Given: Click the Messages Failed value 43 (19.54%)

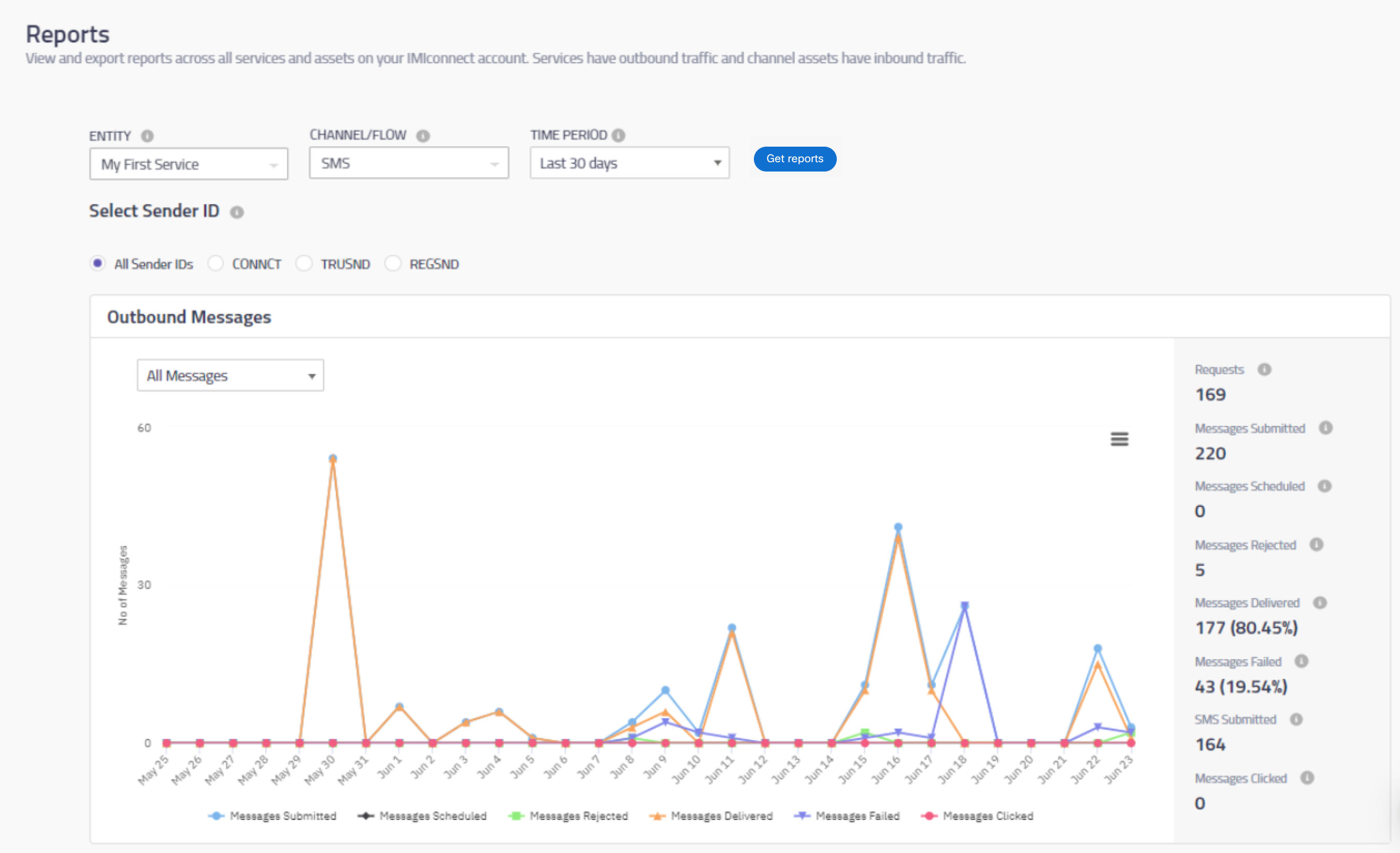Looking at the screenshot, I should 1241,687.
